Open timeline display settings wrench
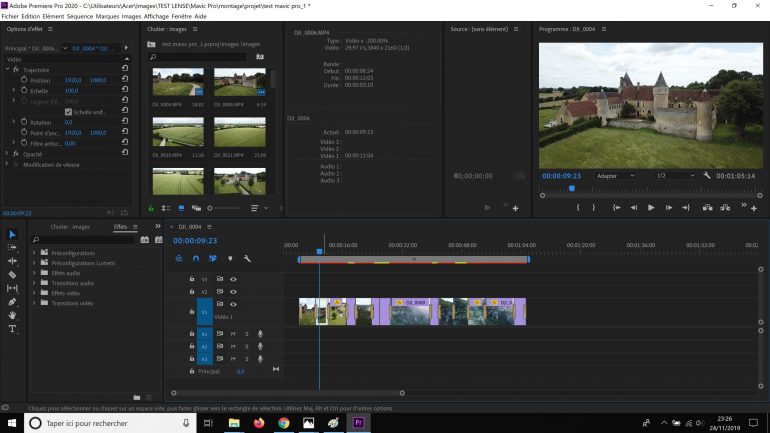 click(x=247, y=258)
